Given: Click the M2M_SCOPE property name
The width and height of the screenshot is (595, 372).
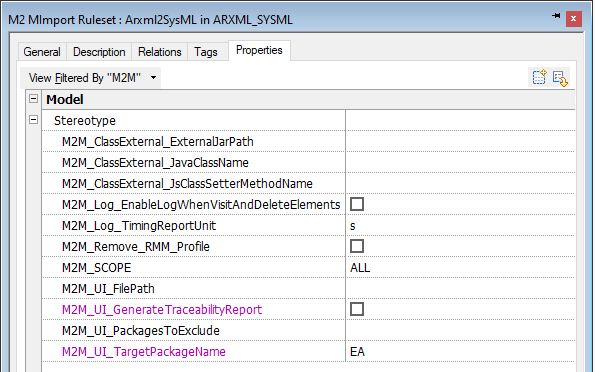Looking at the screenshot, I should (x=96, y=268).
